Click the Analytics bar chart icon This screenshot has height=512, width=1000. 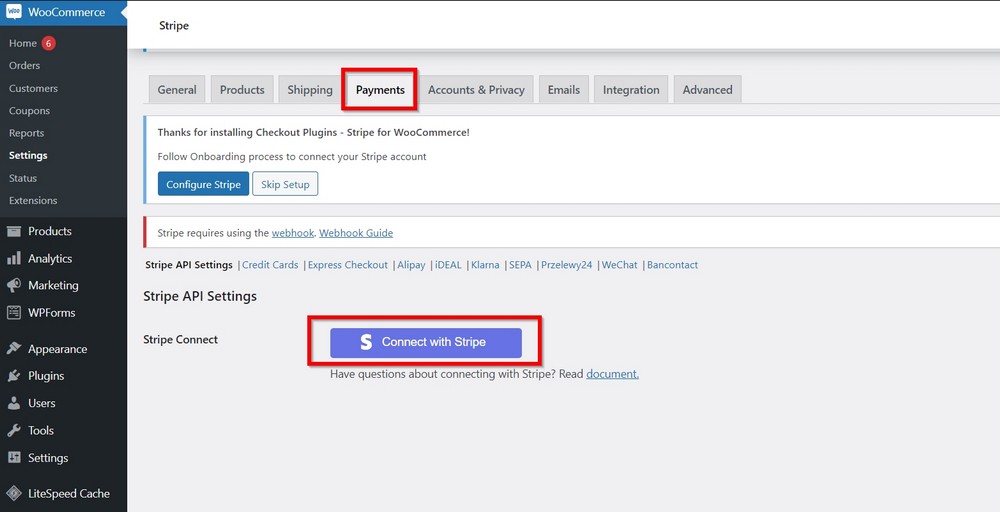click(x=13, y=258)
